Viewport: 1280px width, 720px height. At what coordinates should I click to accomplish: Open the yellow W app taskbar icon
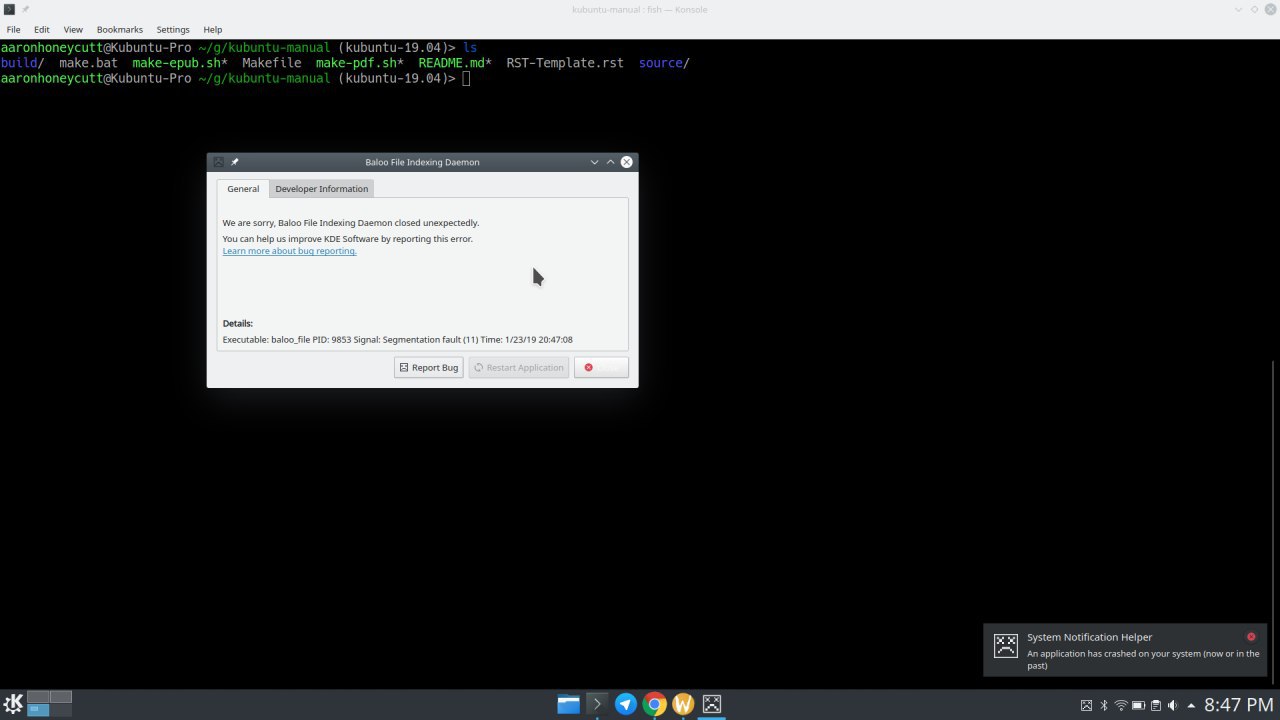(683, 704)
